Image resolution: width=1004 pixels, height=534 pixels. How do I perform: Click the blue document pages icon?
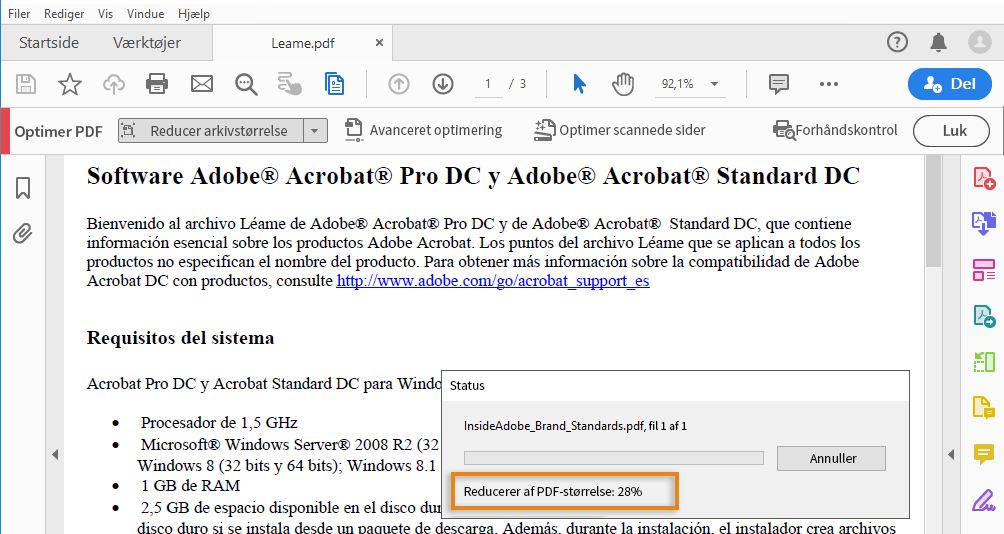tap(334, 84)
